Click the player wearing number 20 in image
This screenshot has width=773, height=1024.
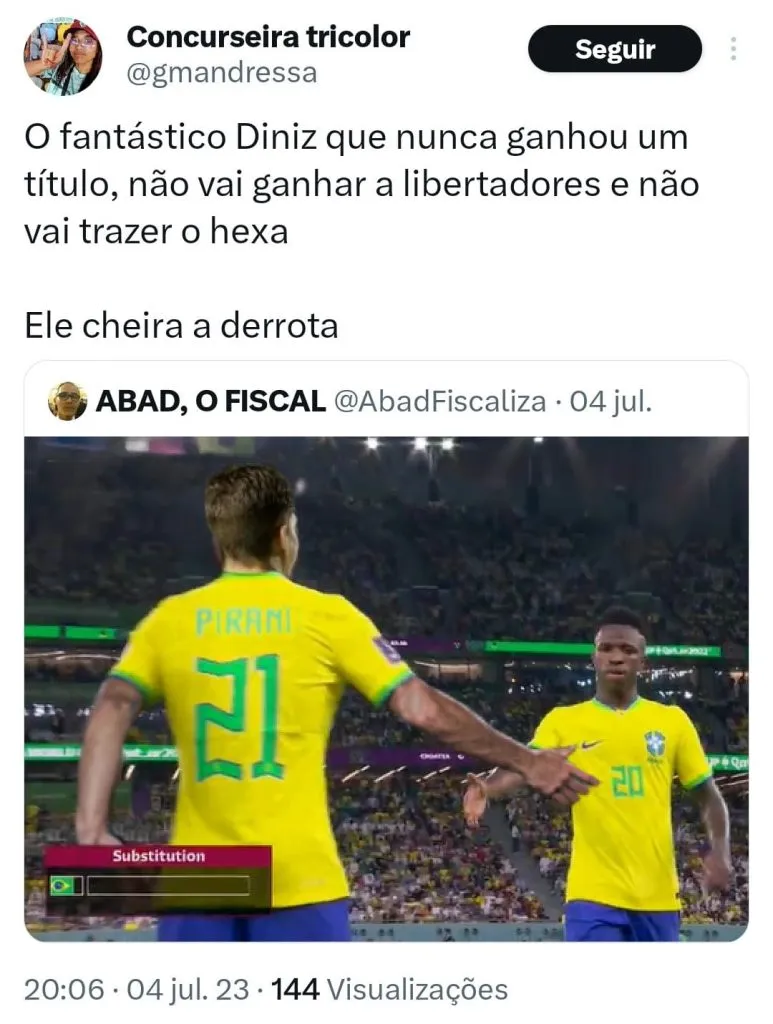tap(627, 777)
